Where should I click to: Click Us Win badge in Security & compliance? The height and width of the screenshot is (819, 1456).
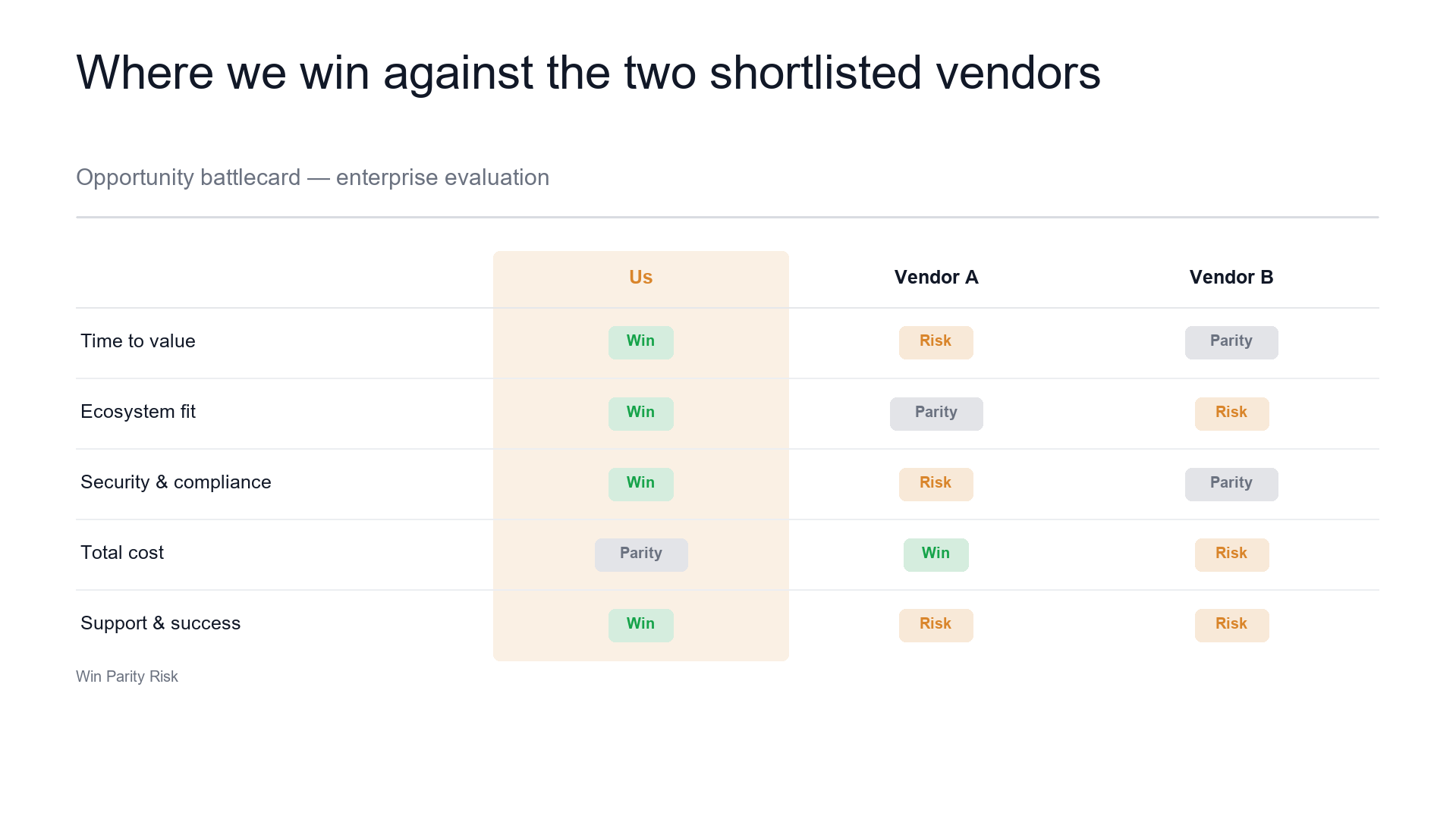[641, 485]
